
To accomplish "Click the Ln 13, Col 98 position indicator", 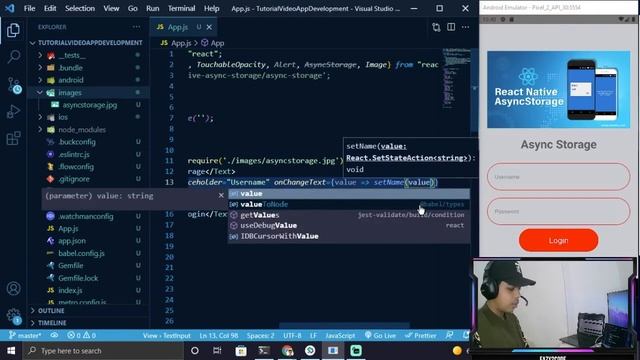I will (218, 336).
